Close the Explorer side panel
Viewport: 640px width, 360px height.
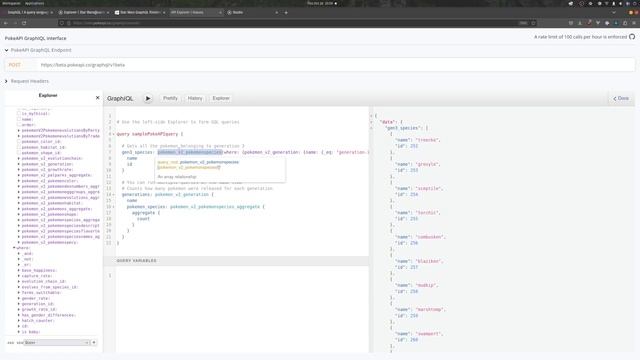coord(98,98)
